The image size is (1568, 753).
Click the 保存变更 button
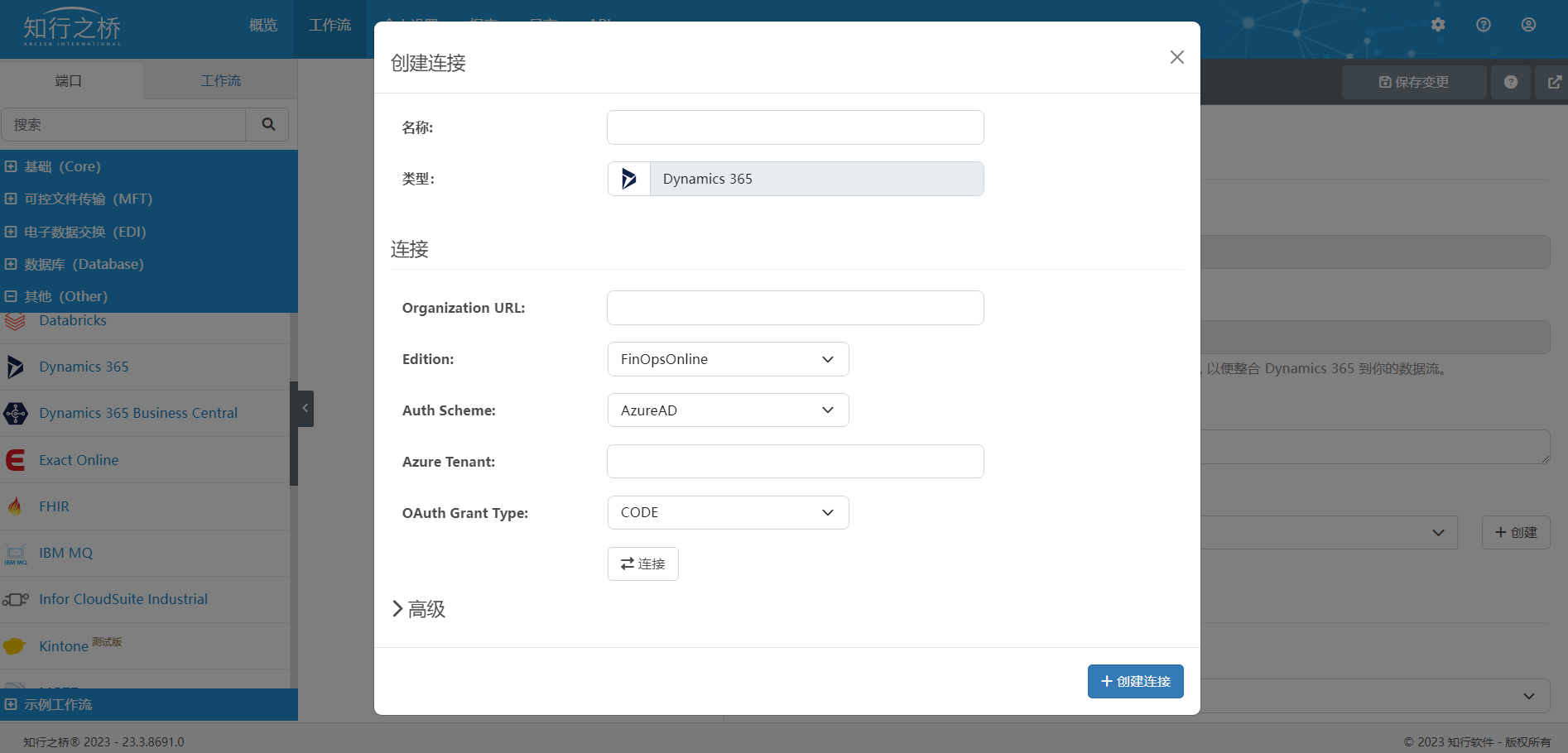pos(1414,82)
